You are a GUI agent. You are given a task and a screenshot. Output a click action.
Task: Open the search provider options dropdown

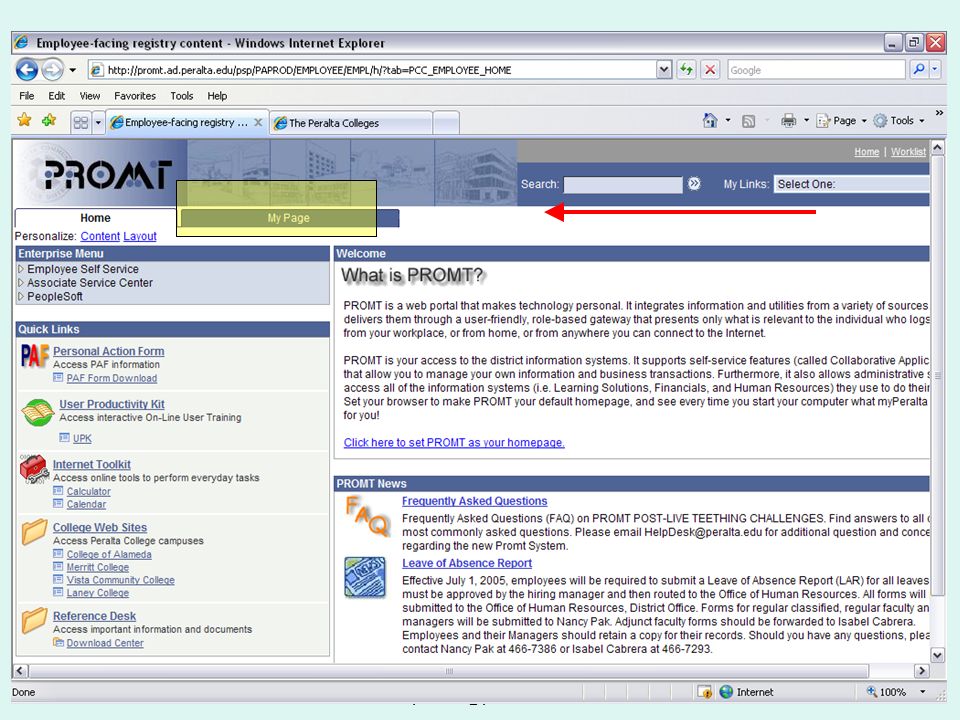pos(935,69)
